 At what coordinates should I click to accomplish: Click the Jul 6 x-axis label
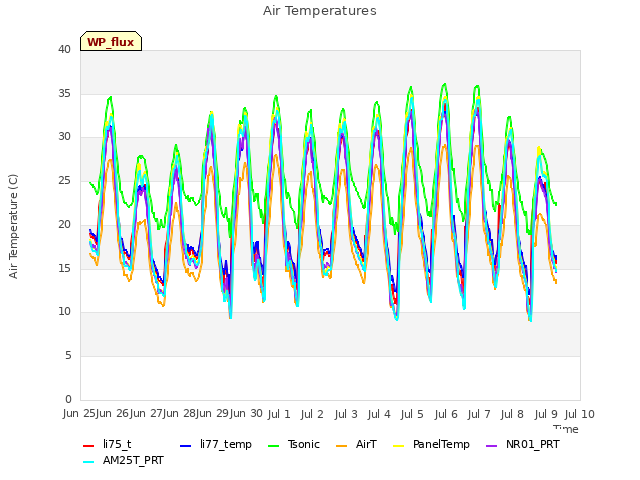446,414
